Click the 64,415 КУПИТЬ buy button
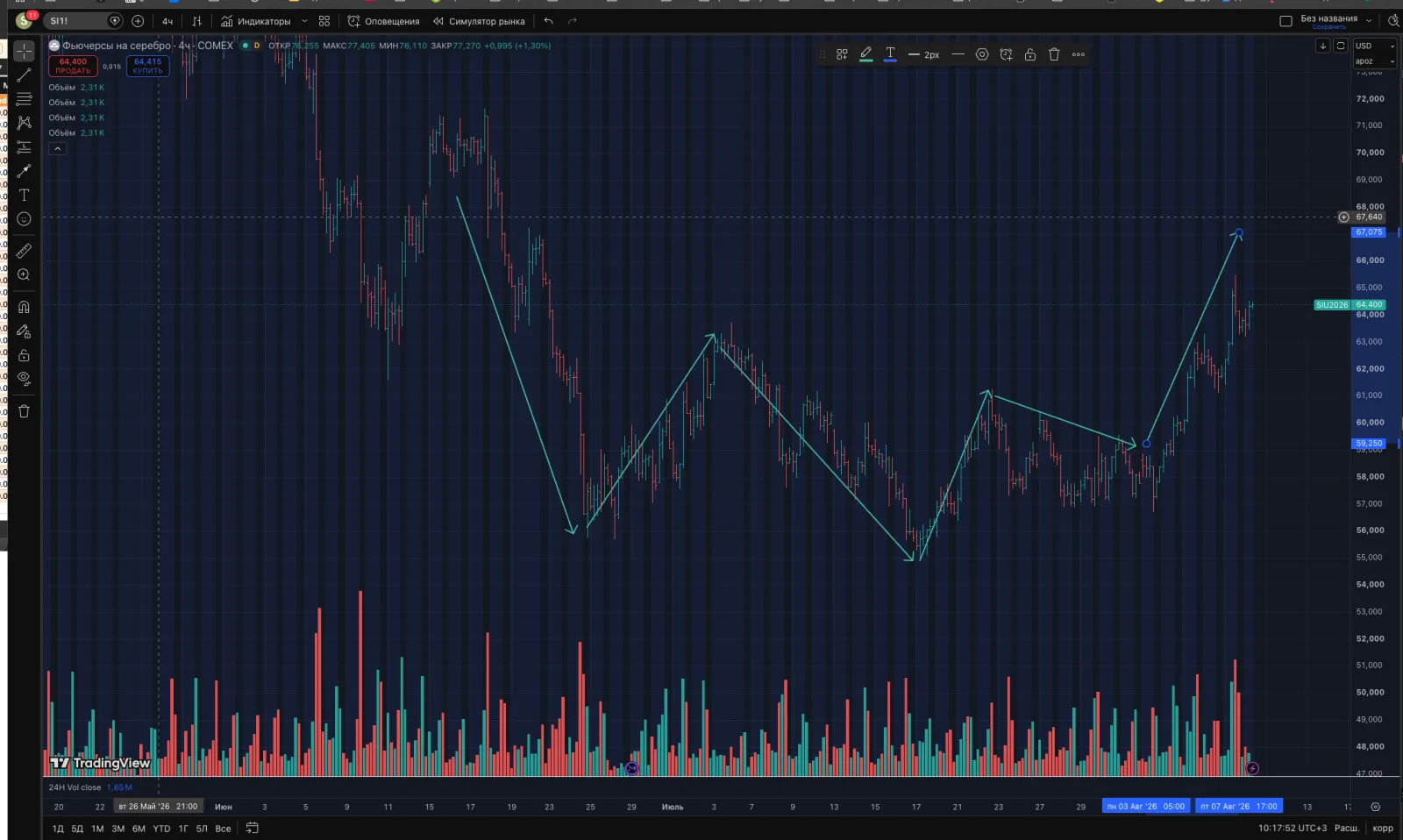 147,66
